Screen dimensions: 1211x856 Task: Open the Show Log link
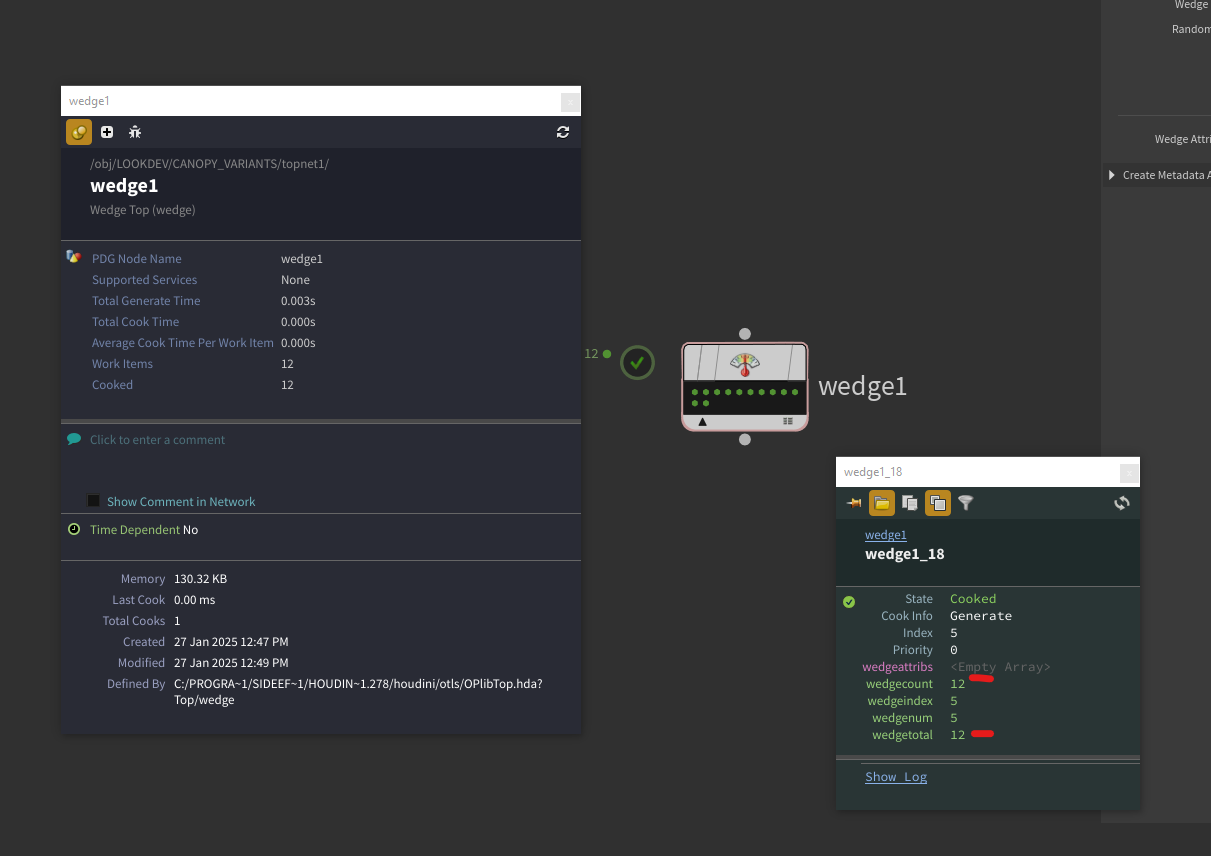click(x=896, y=777)
